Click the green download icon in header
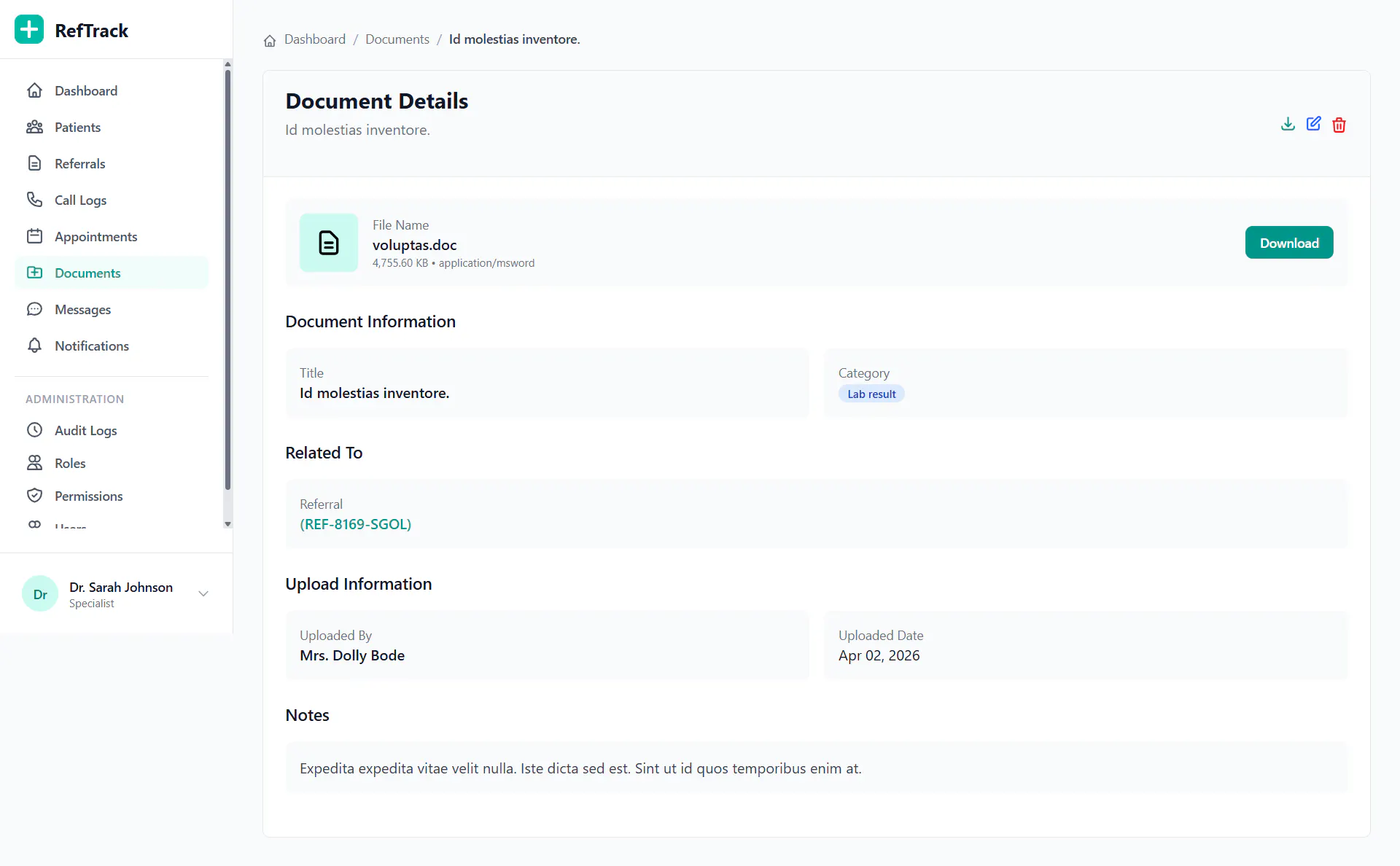The height and width of the screenshot is (866, 1400). pos(1288,124)
